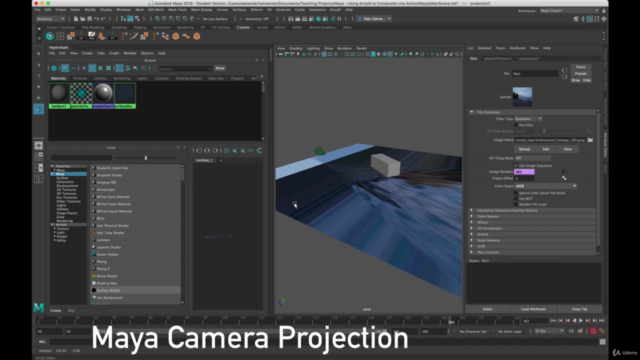Open the Mesh Tools menu
The height and width of the screenshot is (360, 640).
pos(177,10)
